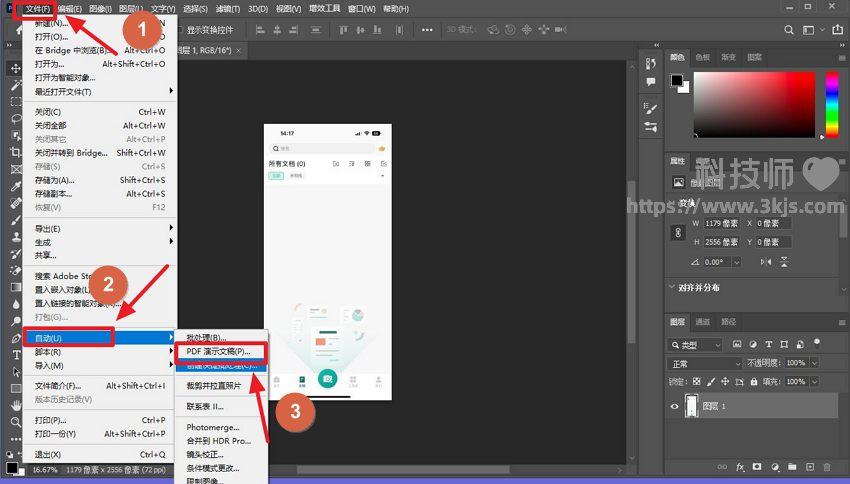Viewport: 850px width, 484px height.
Task: Click the search icon in the options bar
Action: (789, 30)
